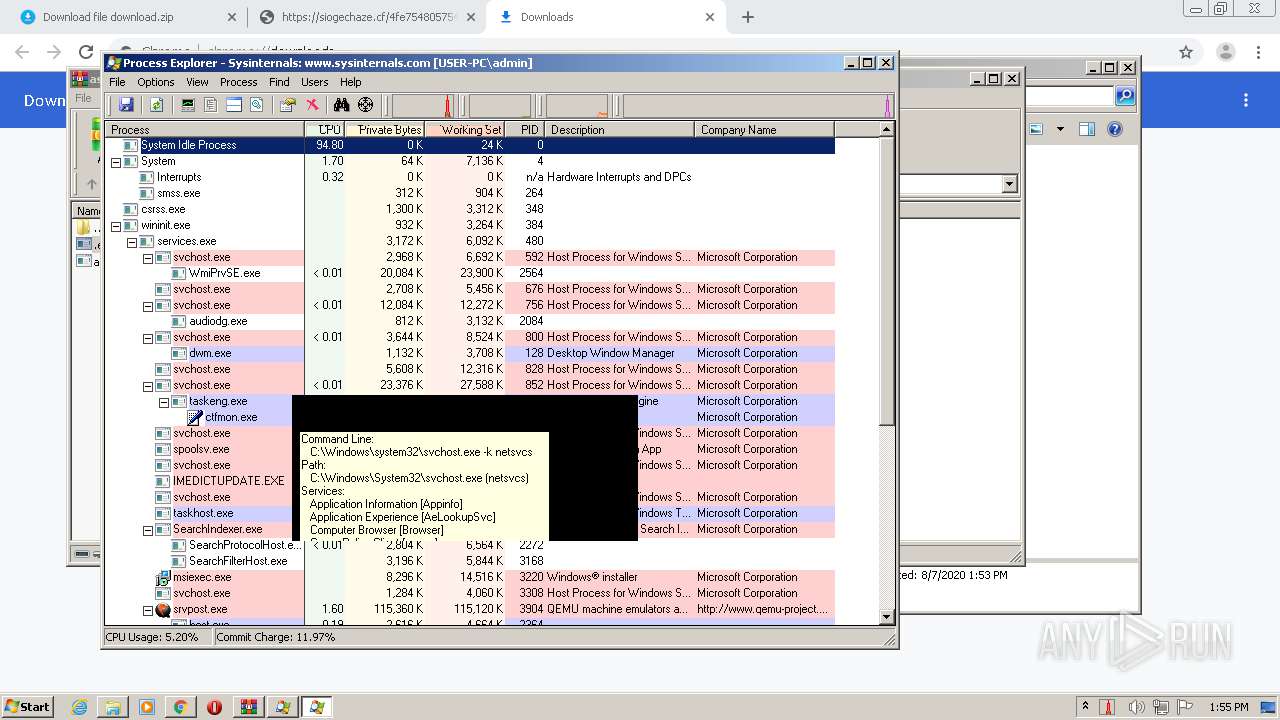Open the Process menu
This screenshot has width=1280, height=720.
coord(238,82)
